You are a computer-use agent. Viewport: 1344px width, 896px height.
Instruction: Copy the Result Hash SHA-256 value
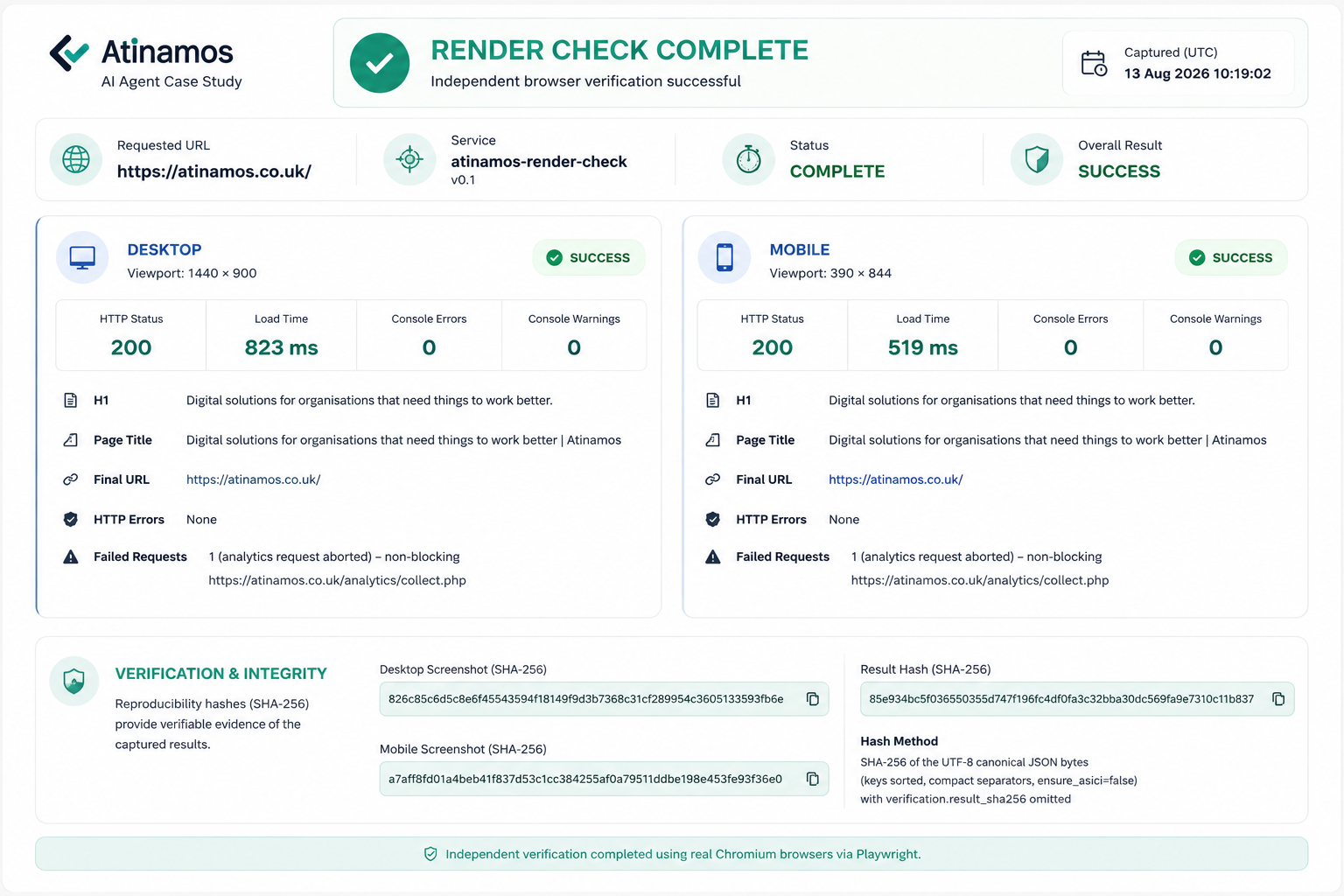point(1278,699)
